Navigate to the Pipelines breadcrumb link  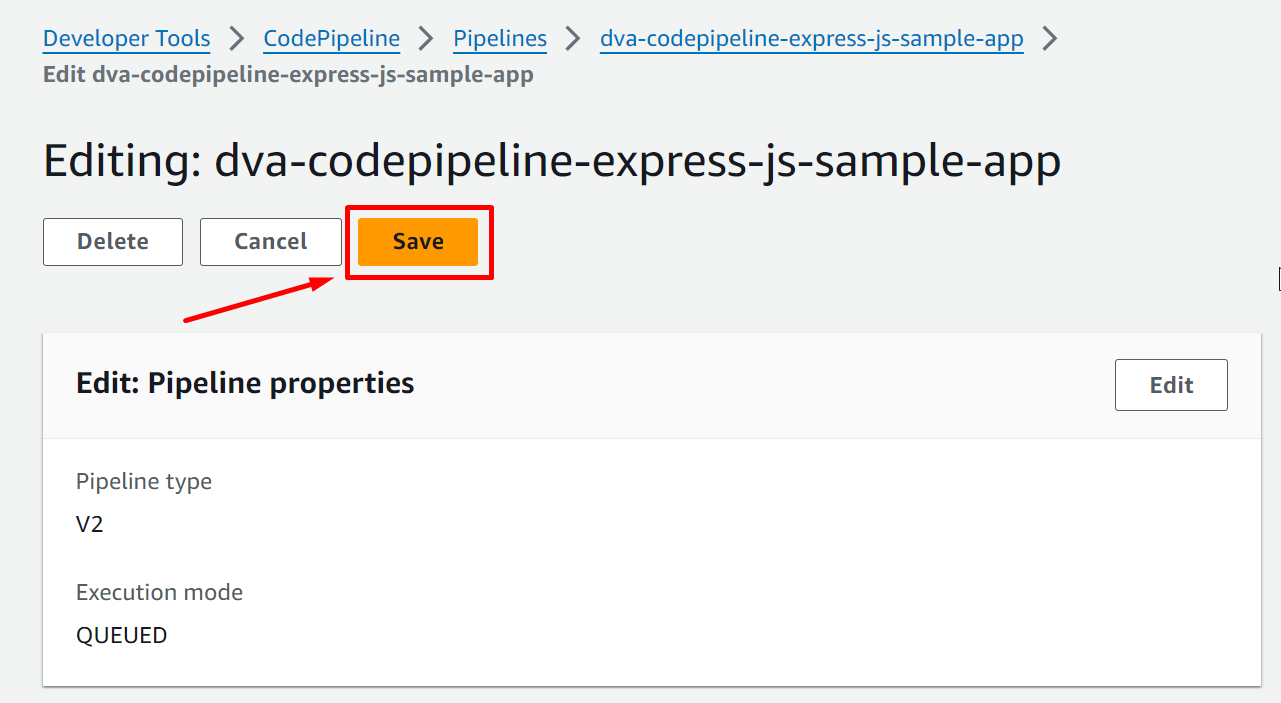(500, 39)
